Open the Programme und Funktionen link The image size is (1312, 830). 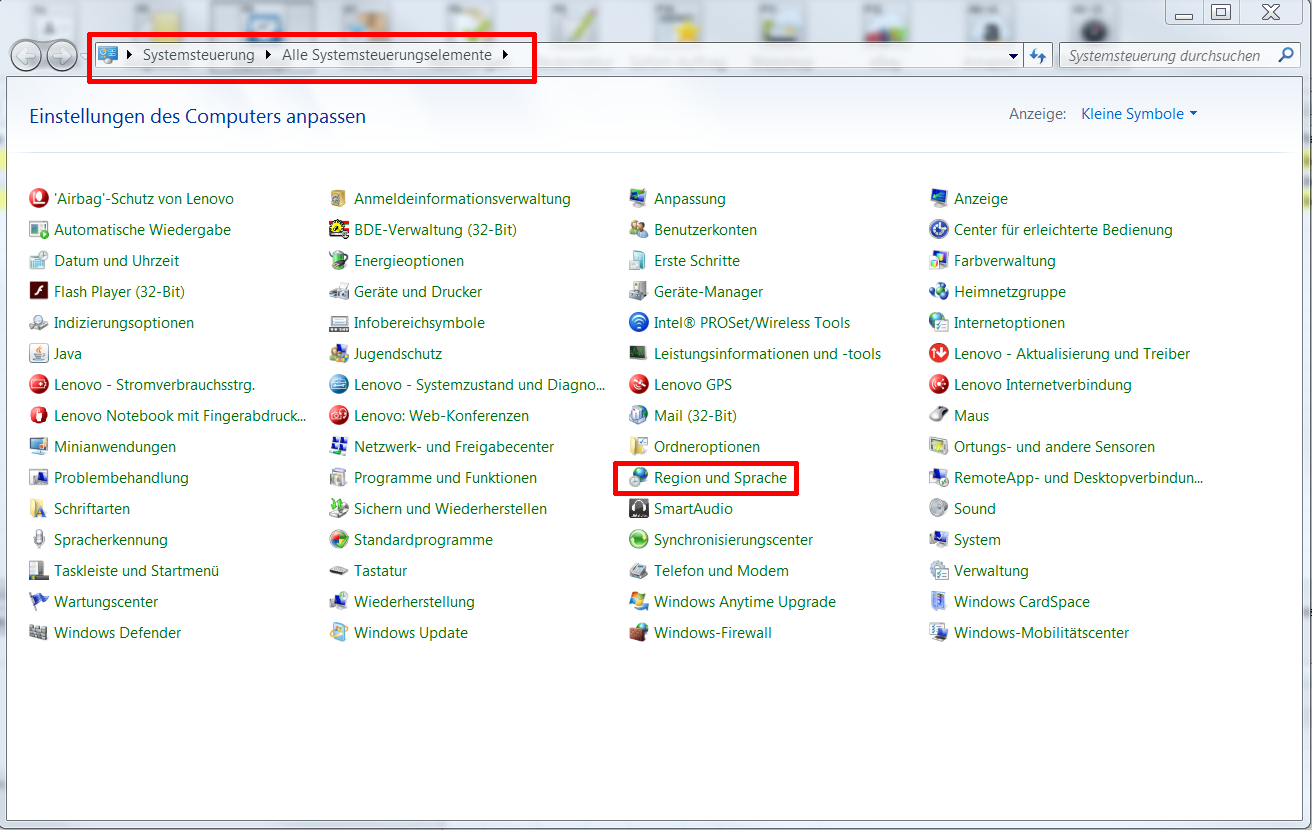point(445,477)
